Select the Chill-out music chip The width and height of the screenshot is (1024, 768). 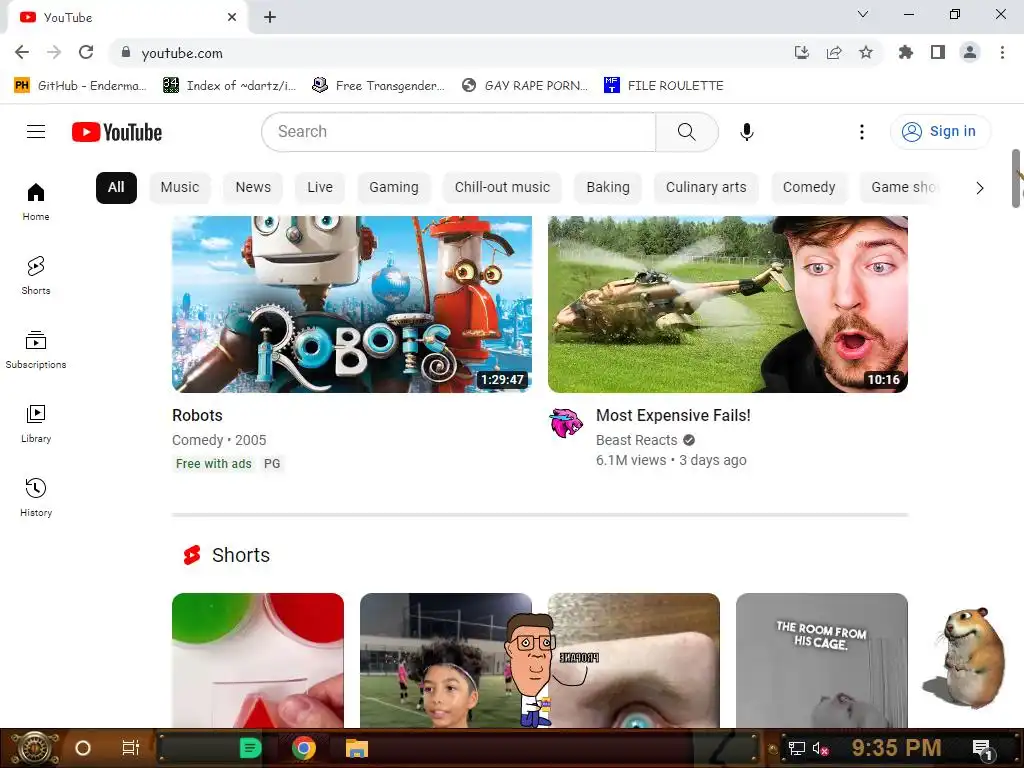click(x=502, y=187)
